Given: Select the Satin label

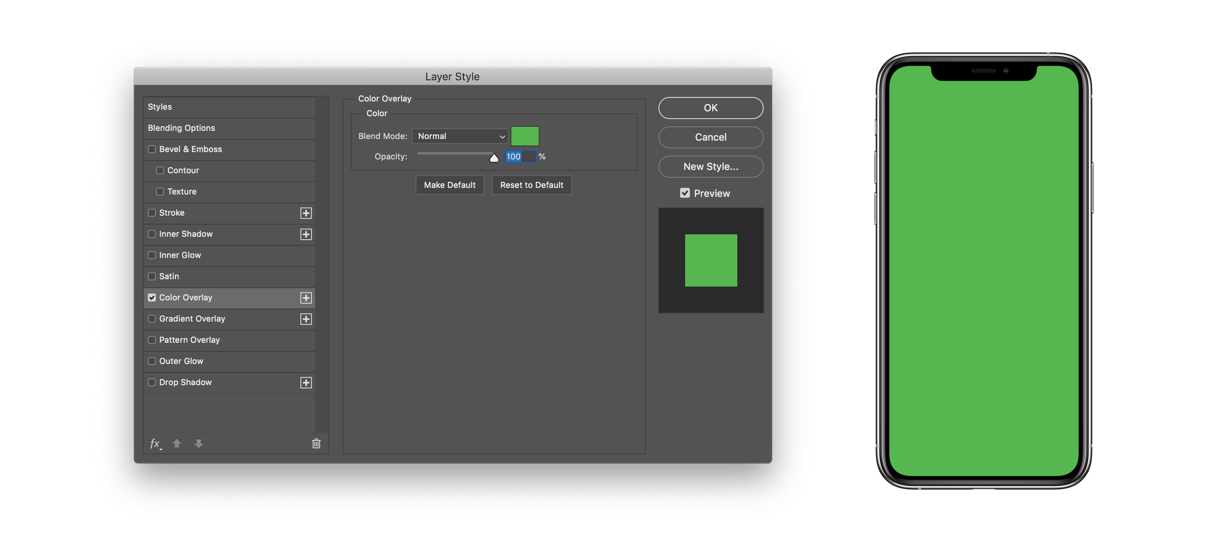Looking at the screenshot, I should pos(169,277).
